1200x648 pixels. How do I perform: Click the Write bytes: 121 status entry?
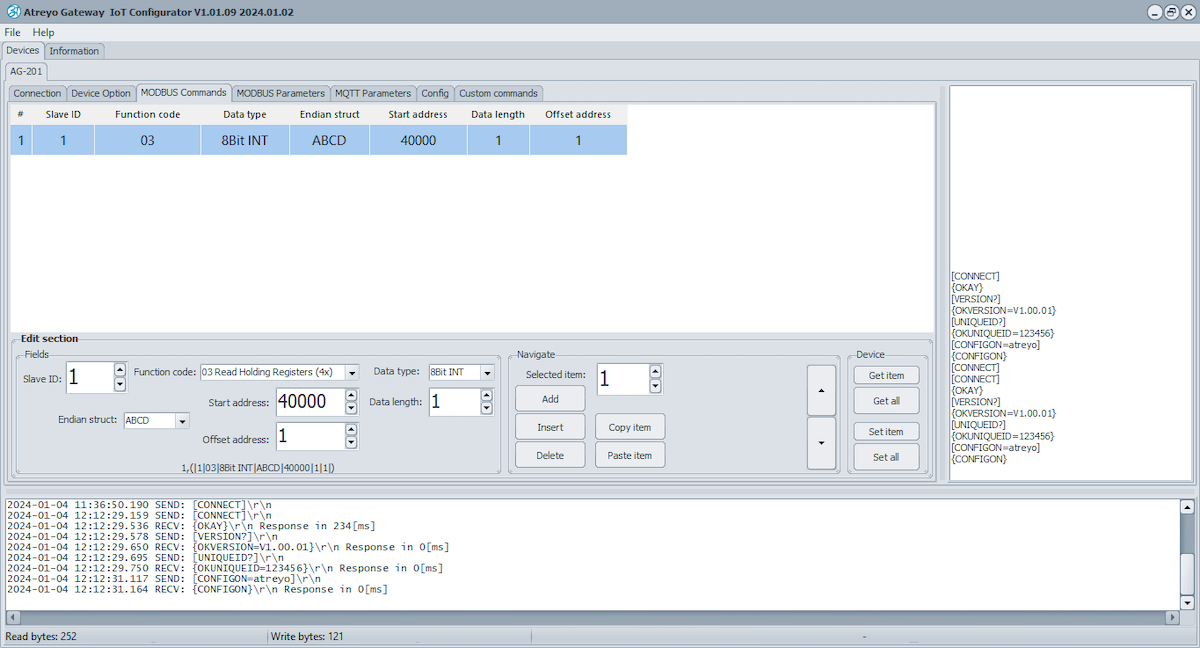pyautogui.click(x=308, y=636)
